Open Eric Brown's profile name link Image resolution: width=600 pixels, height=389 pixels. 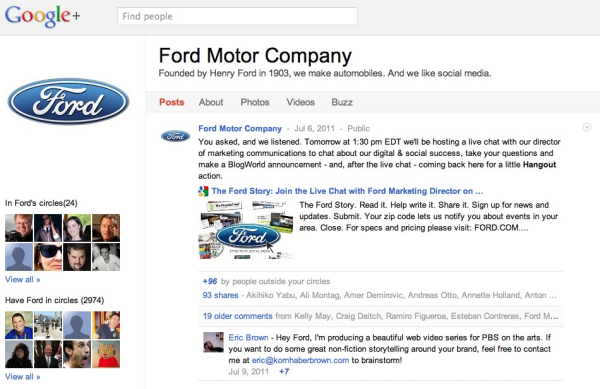pos(248,337)
